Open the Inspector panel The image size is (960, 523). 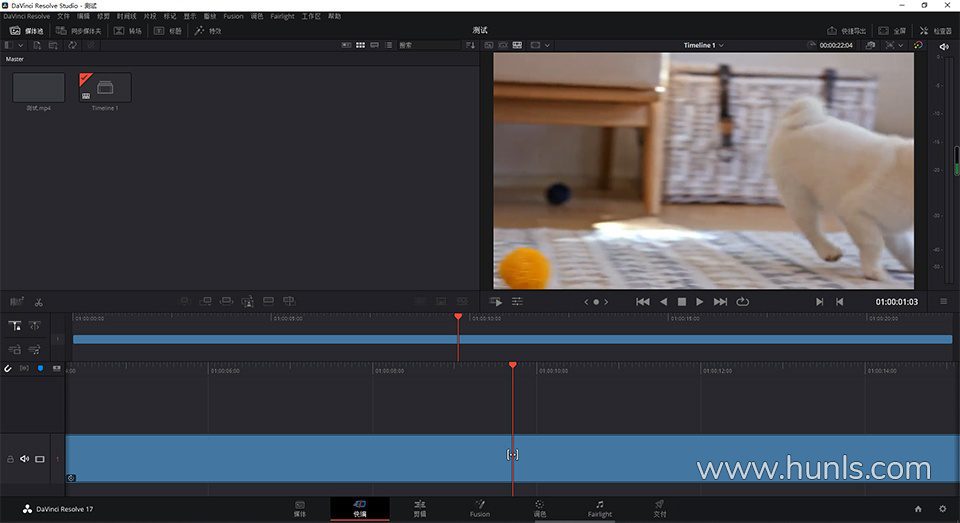936,31
